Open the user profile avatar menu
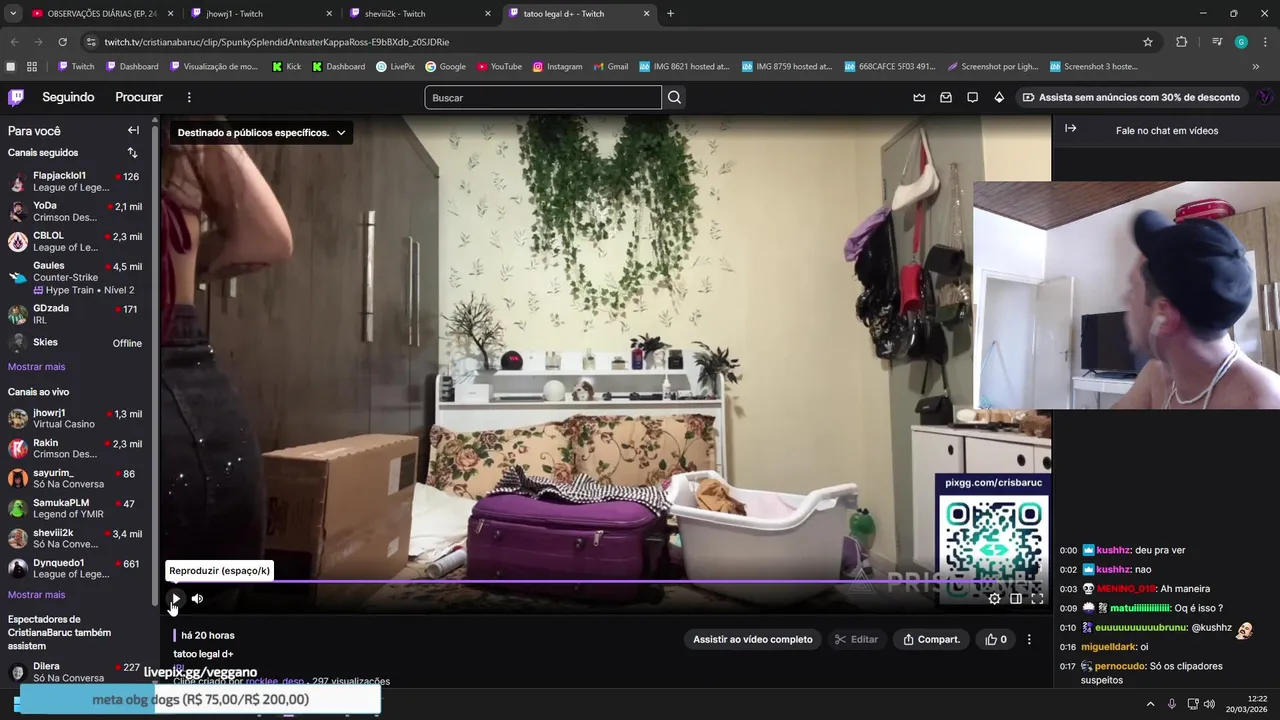The image size is (1280, 720). coord(1264,97)
